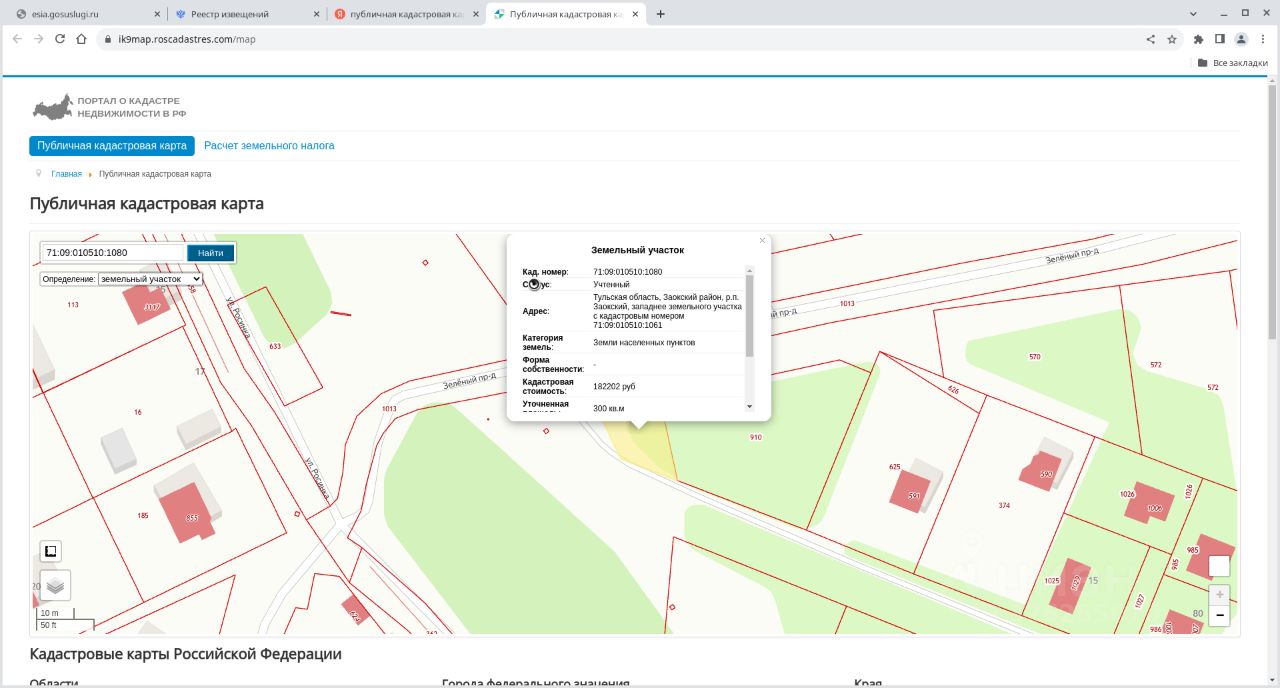Screen dimensions: 1280x688
Task: Zoom out the cadastral map
Action: click(1219, 615)
